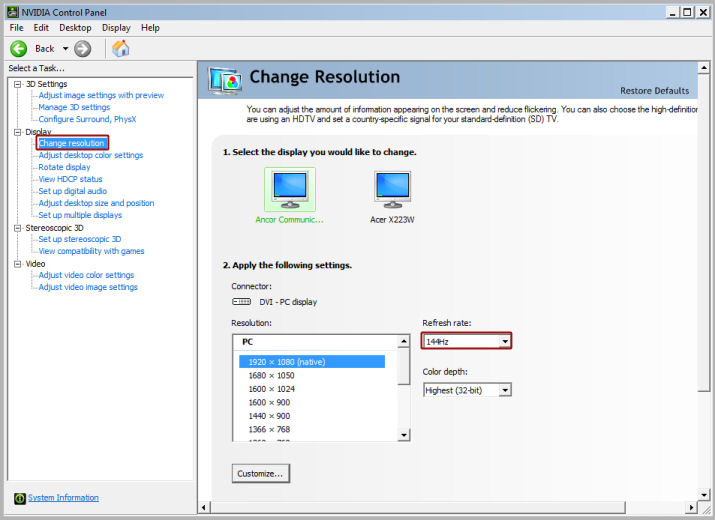Click horizontal scrollbar right arrow

(x=691, y=507)
